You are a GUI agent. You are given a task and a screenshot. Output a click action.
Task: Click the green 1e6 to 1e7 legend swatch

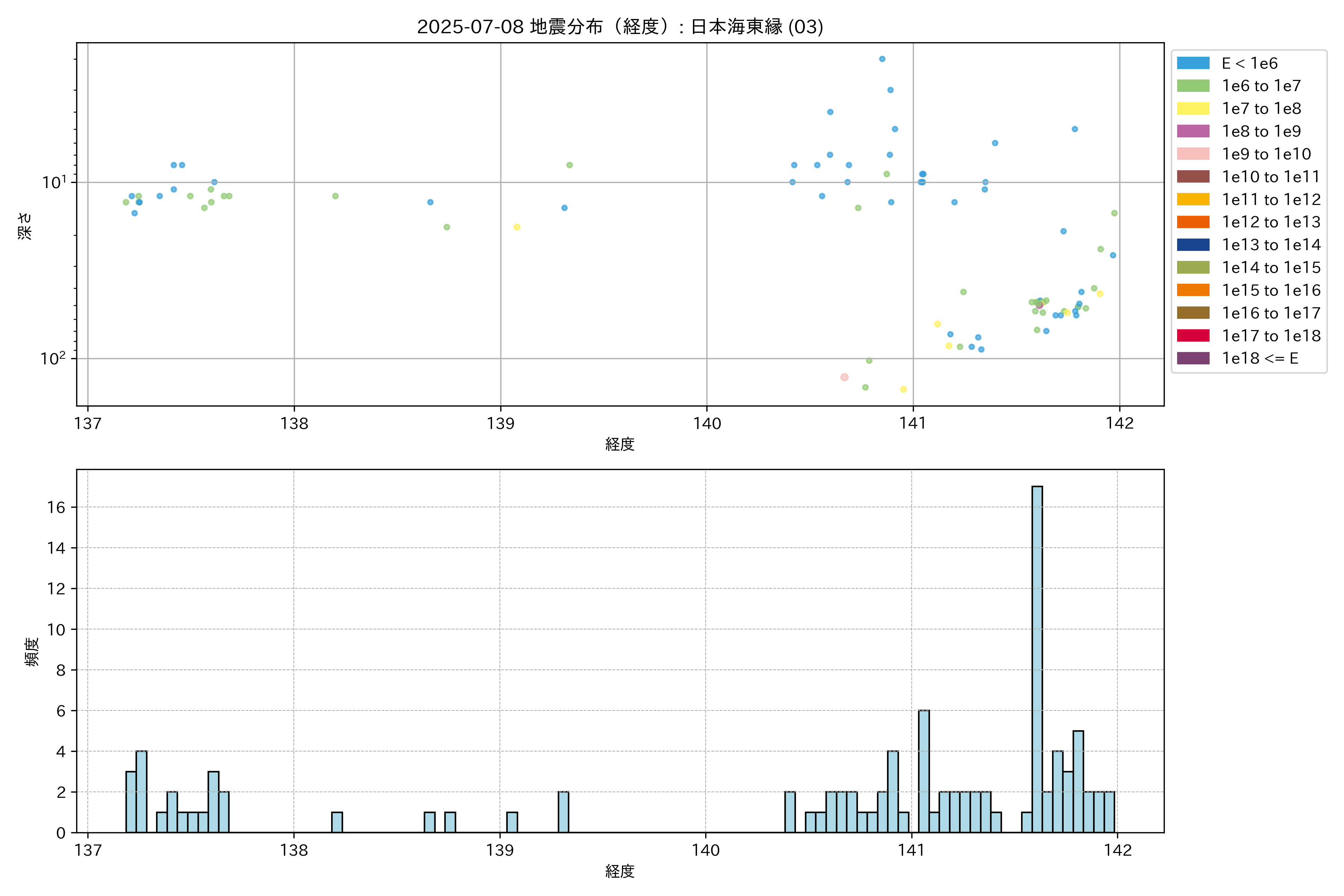point(1193,86)
